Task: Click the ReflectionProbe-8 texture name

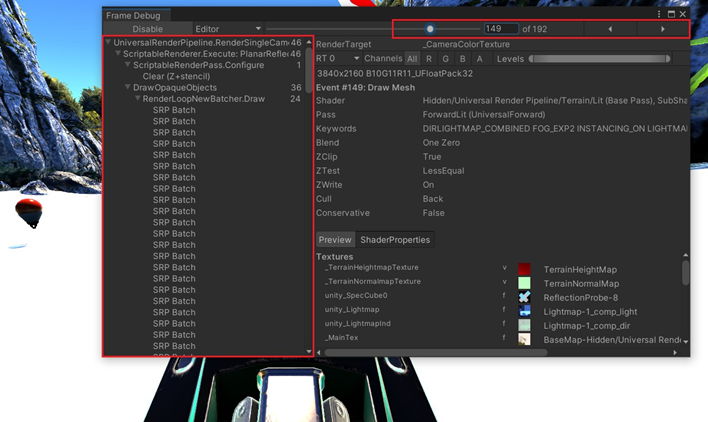Action: coord(581,297)
